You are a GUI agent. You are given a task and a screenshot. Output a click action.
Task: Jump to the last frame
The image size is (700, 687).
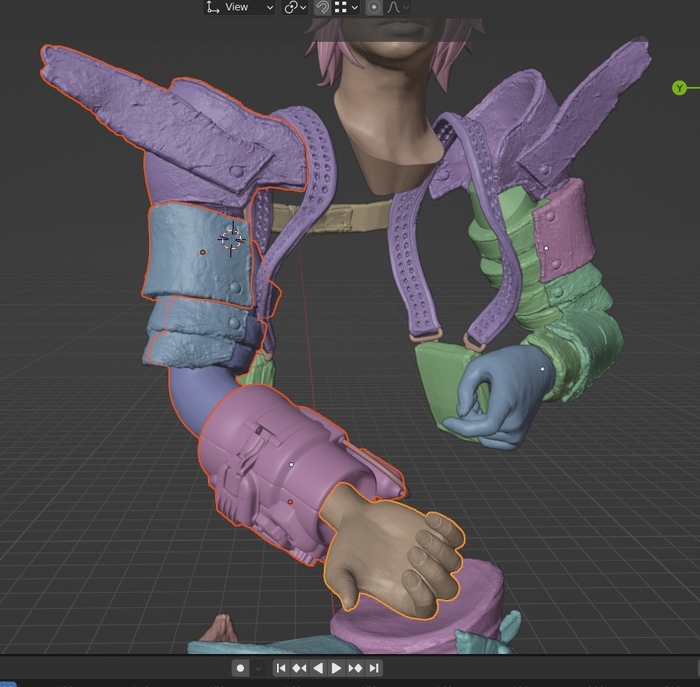click(x=374, y=668)
